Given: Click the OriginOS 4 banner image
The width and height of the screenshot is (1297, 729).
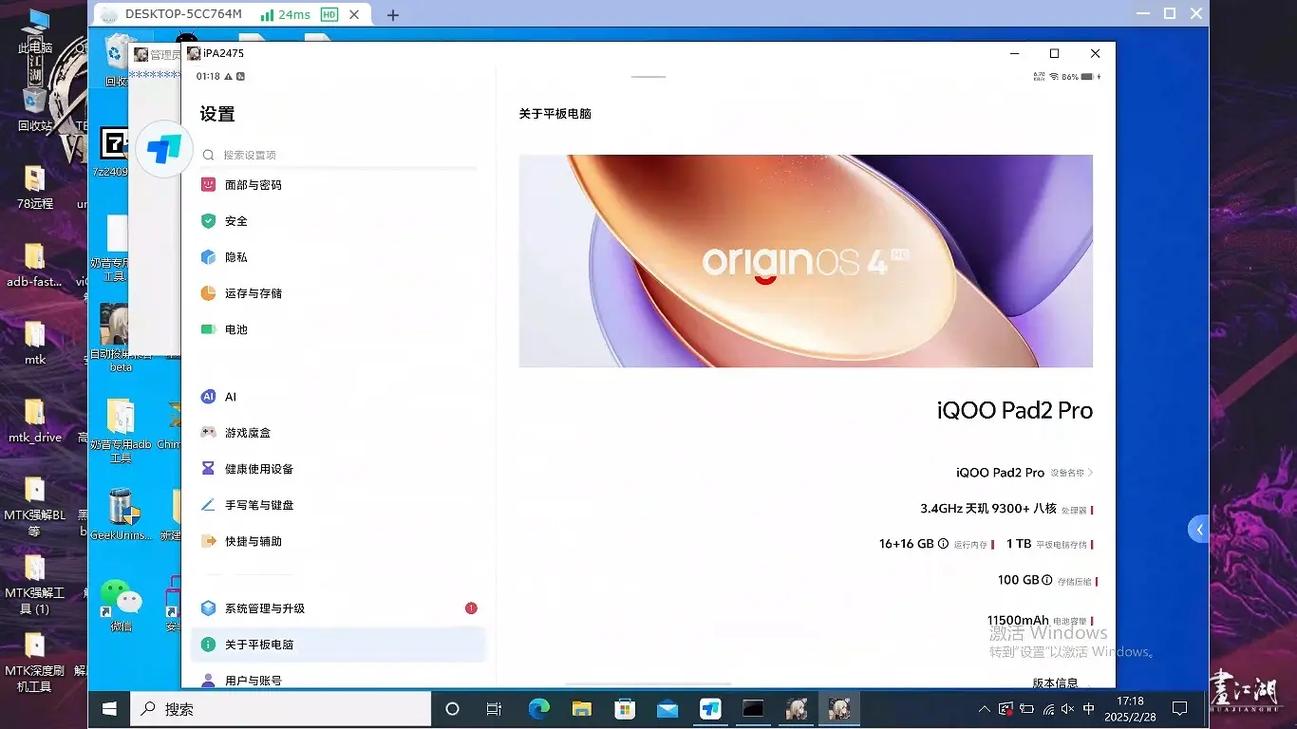Looking at the screenshot, I should tap(805, 261).
